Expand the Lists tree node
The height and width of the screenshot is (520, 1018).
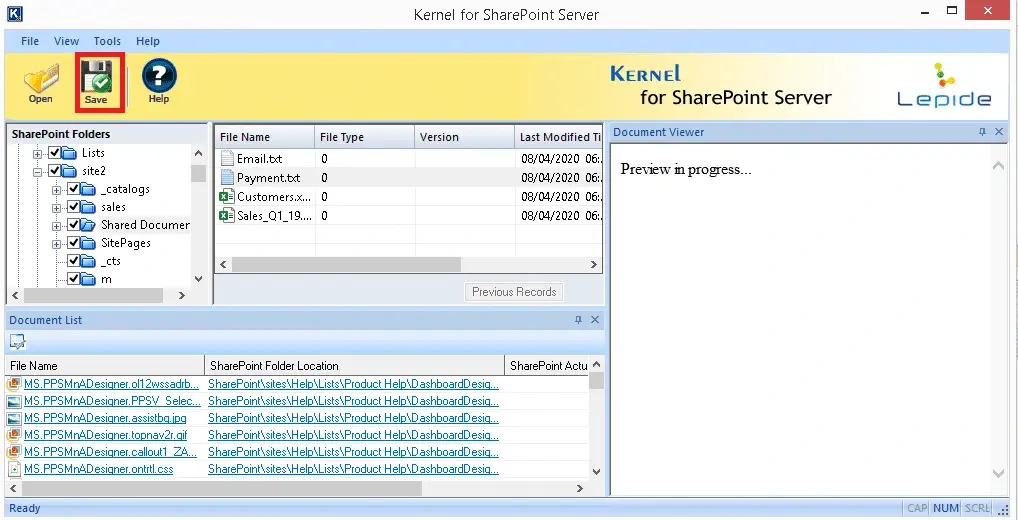[38, 154]
